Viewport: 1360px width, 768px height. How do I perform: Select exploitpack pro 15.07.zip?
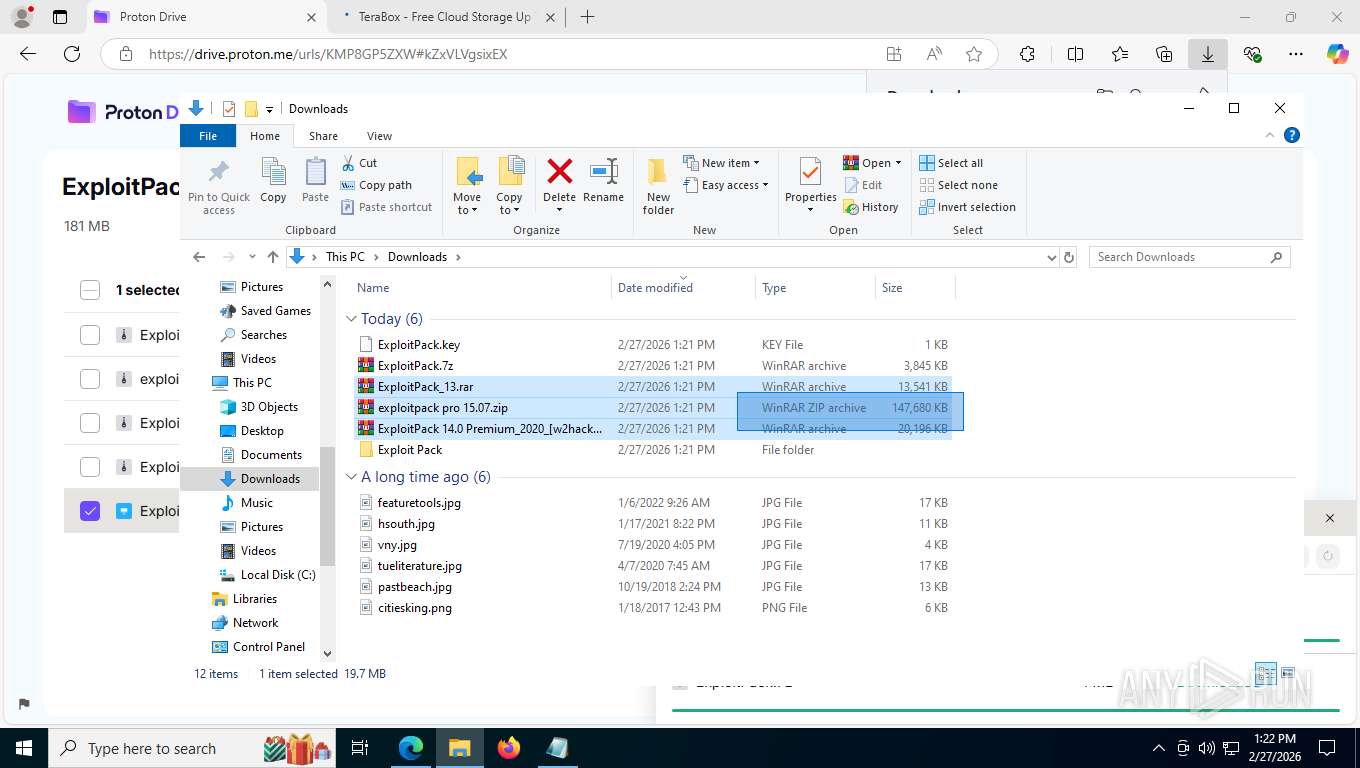click(x=442, y=408)
